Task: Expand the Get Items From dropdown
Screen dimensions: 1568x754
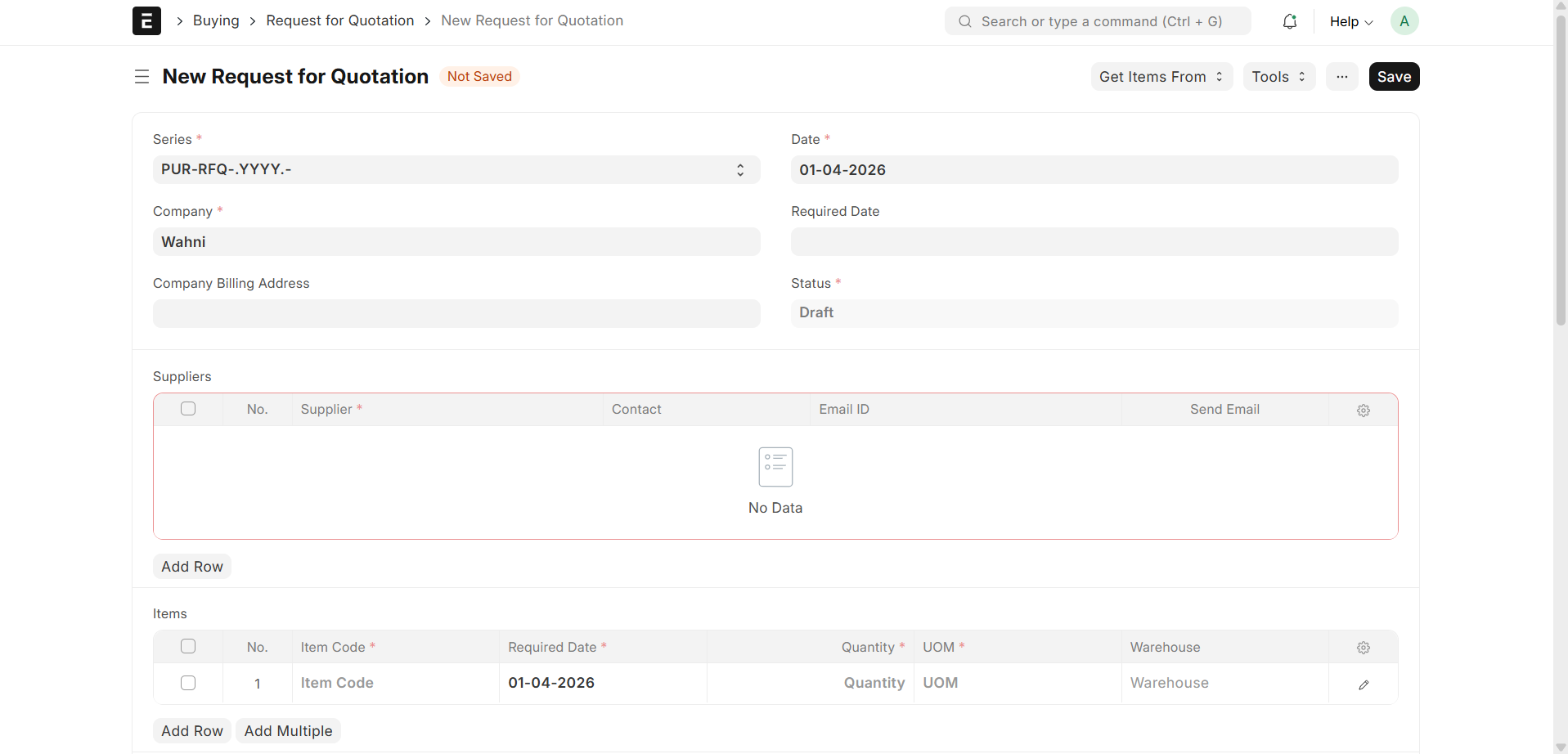Action: coord(1161,77)
